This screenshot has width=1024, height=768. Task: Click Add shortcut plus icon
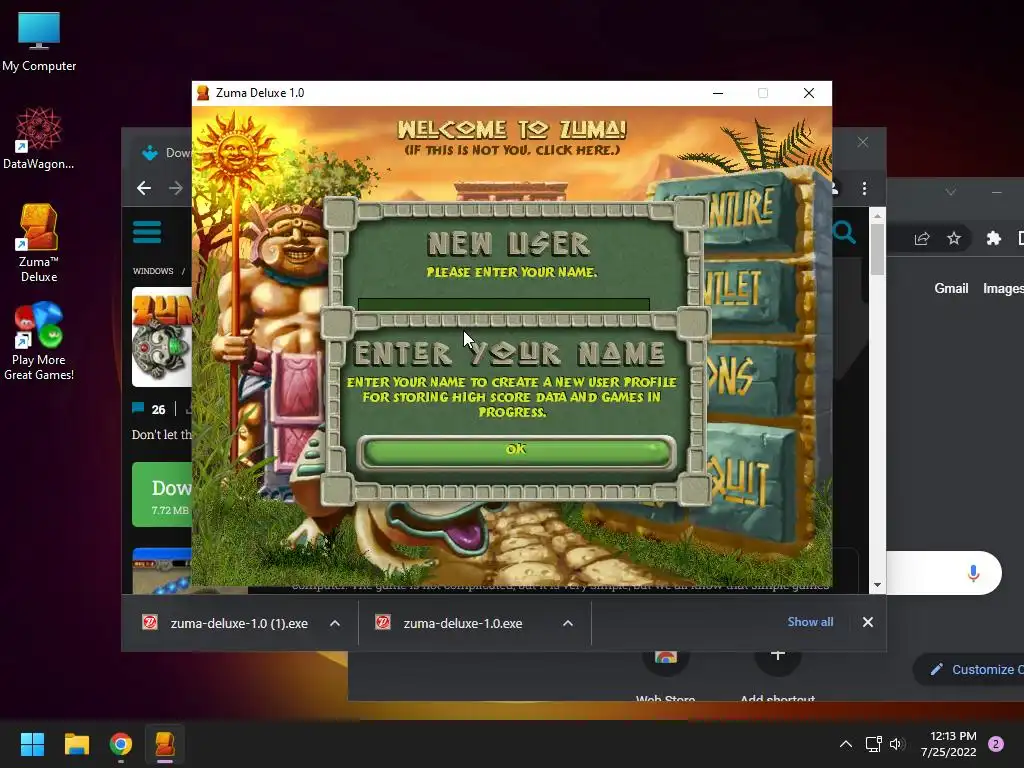click(777, 656)
